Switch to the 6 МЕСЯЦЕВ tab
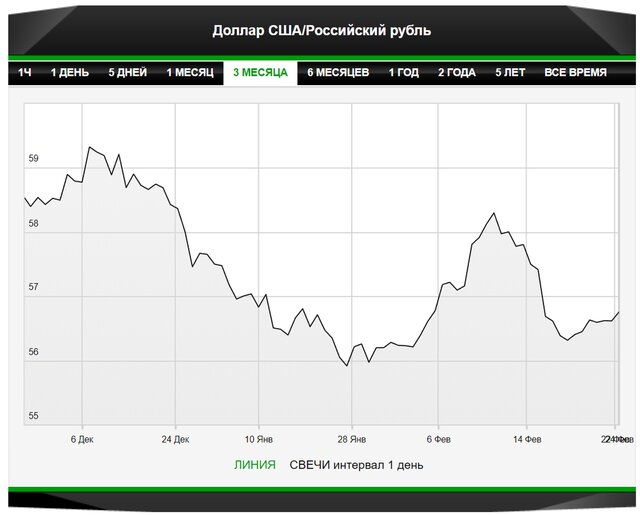 pyautogui.click(x=338, y=73)
